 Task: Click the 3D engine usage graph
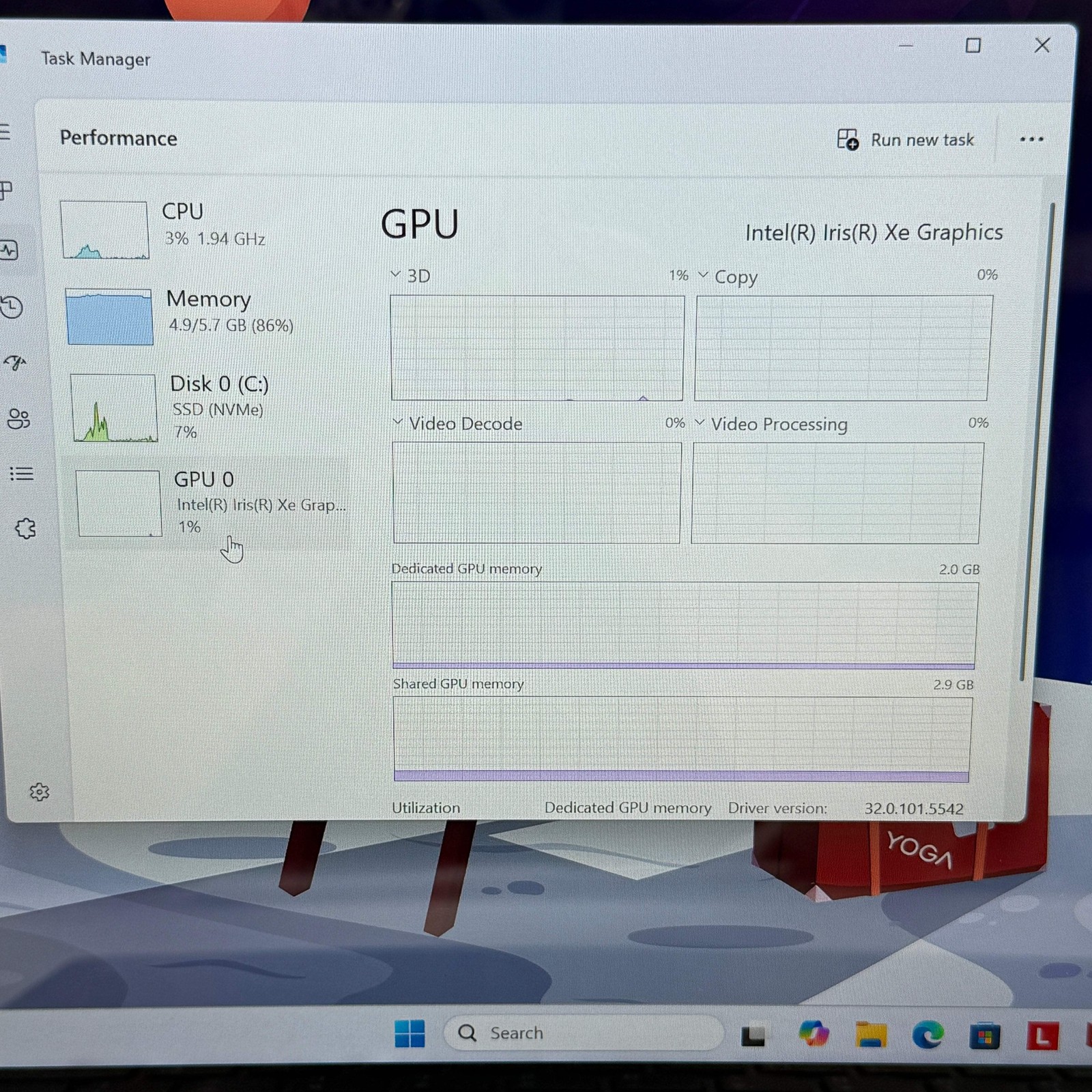(537, 347)
